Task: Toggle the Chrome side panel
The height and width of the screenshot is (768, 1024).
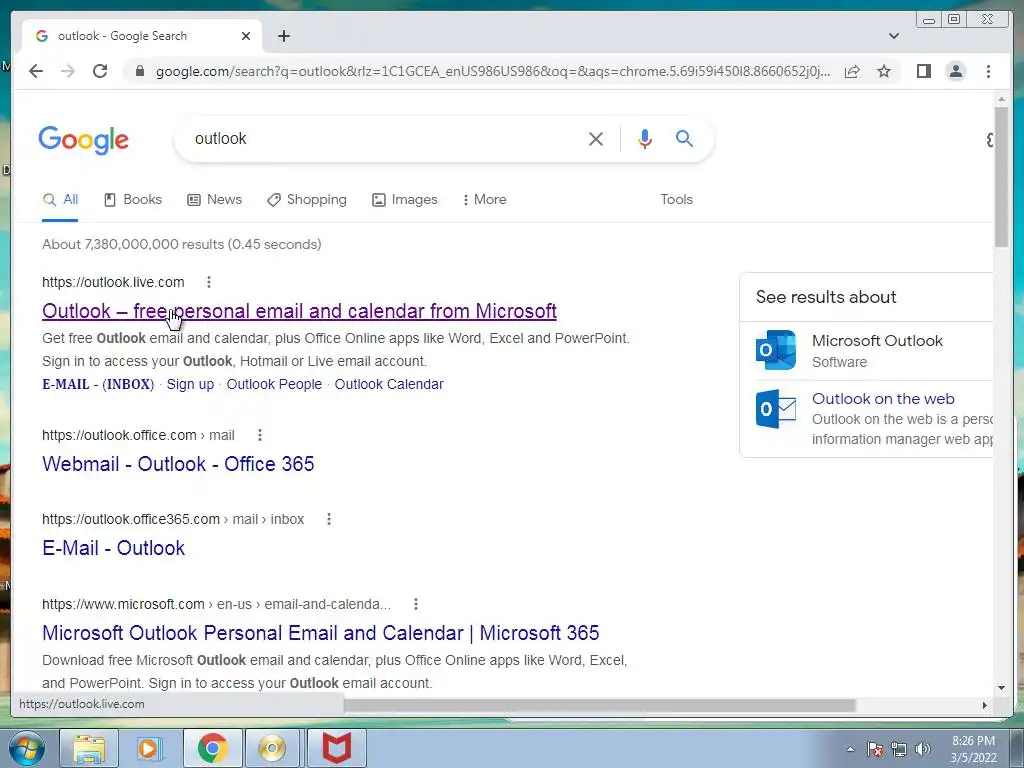Action: (x=923, y=71)
